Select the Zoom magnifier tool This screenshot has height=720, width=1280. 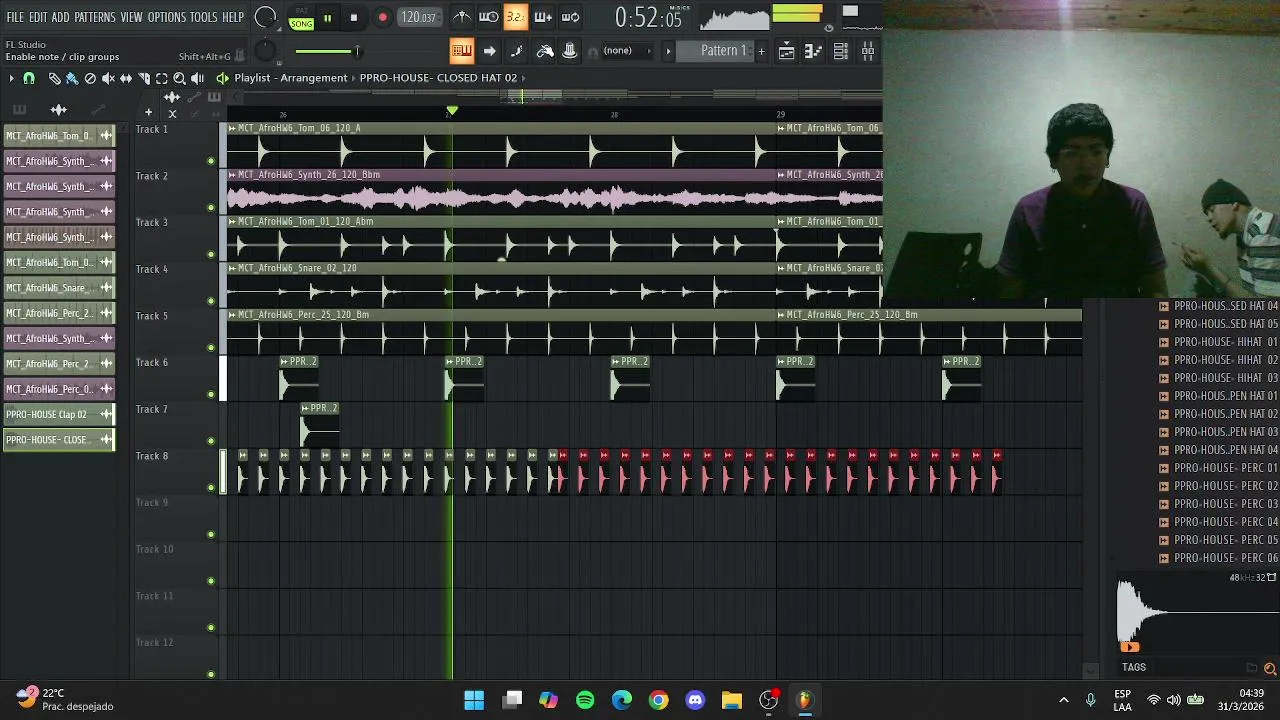click(180, 78)
